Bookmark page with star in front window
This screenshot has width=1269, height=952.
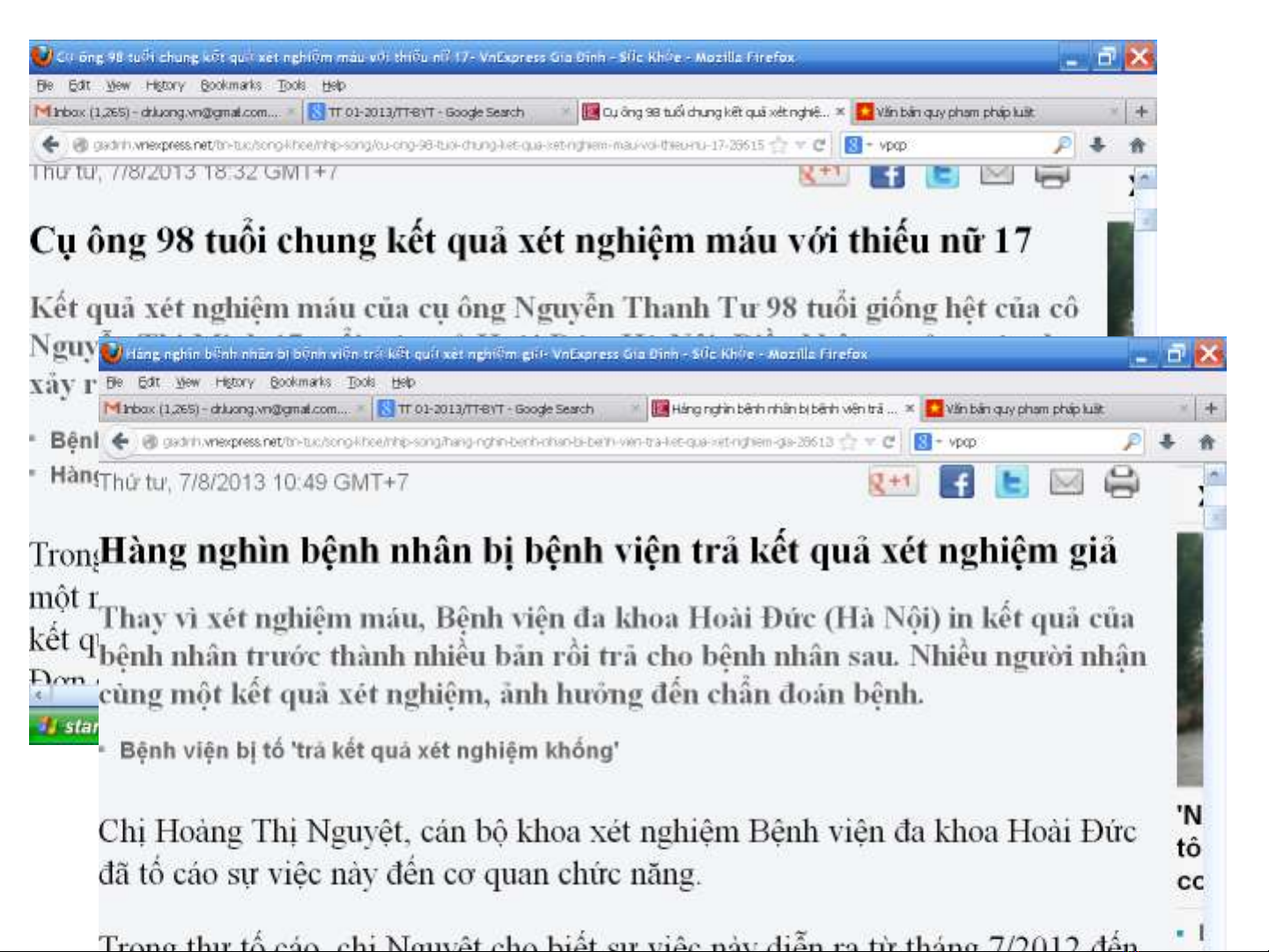pyautogui.click(x=848, y=441)
